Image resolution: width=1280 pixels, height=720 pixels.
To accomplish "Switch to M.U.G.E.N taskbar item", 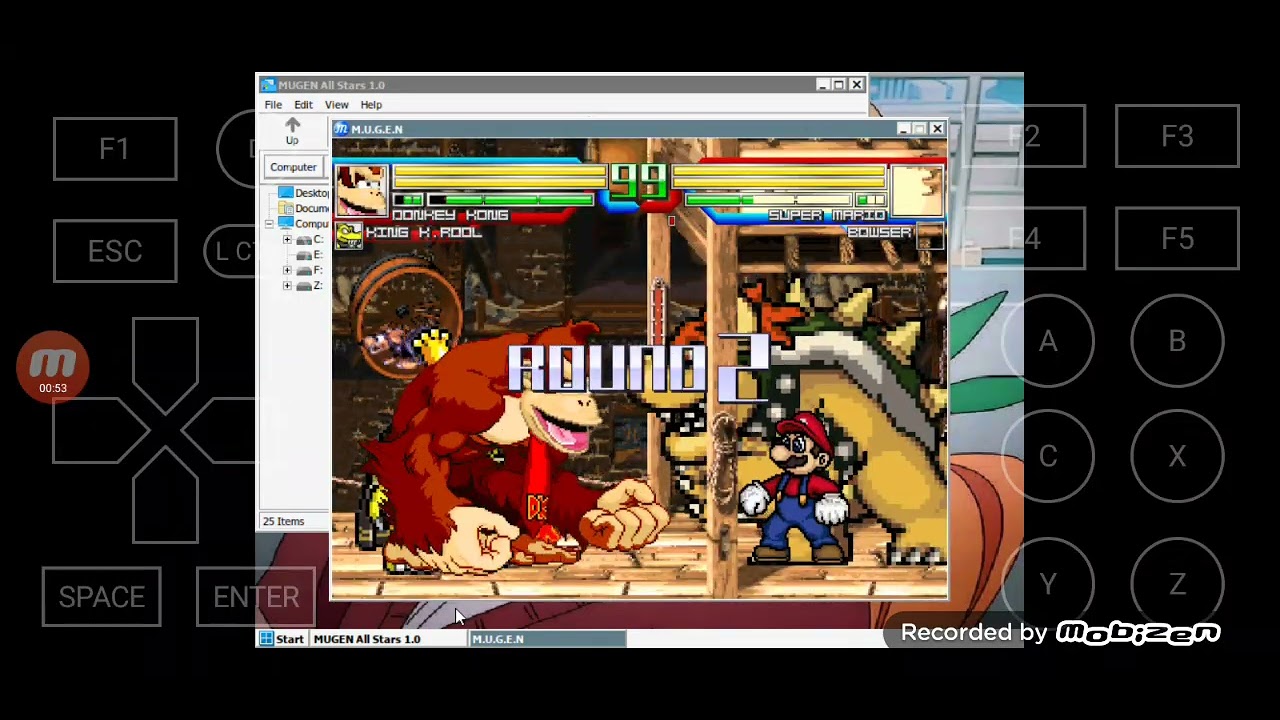I will coord(548,639).
